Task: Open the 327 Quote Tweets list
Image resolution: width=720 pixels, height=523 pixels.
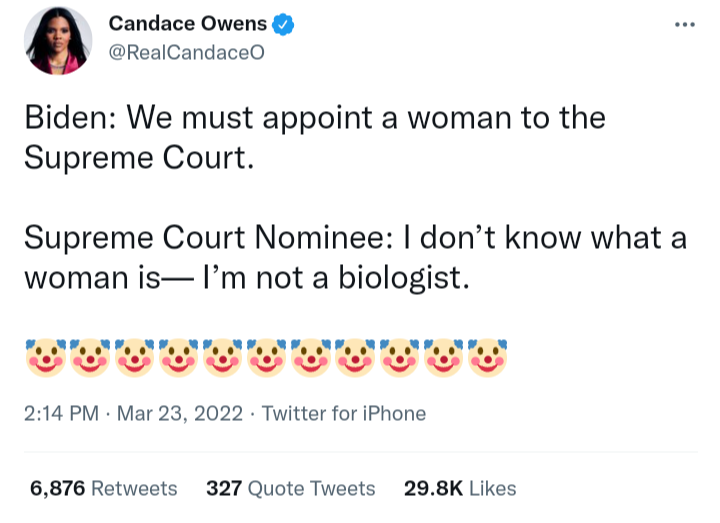Action: tap(290, 488)
